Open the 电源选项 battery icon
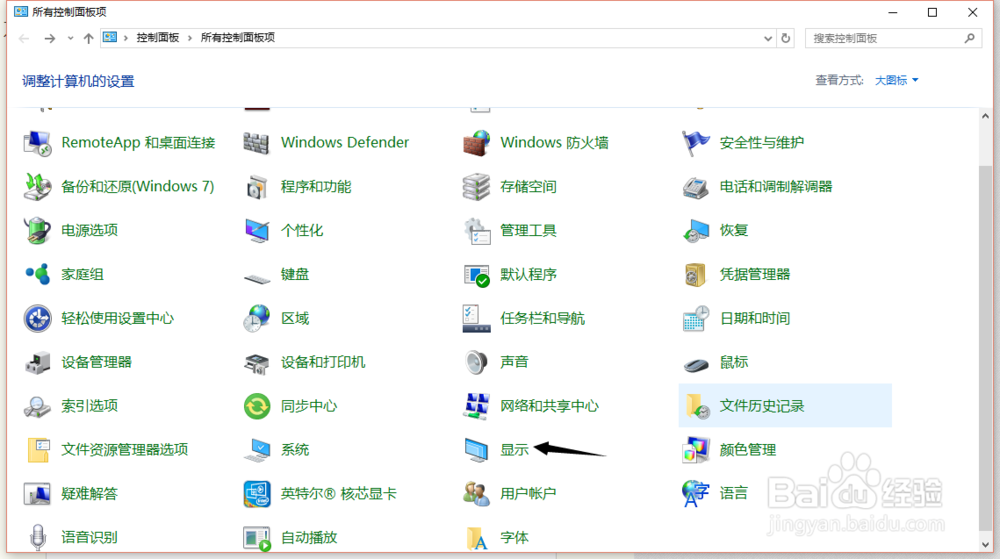Image resolution: width=1000 pixels, height=559 pixels. (37, 231)
